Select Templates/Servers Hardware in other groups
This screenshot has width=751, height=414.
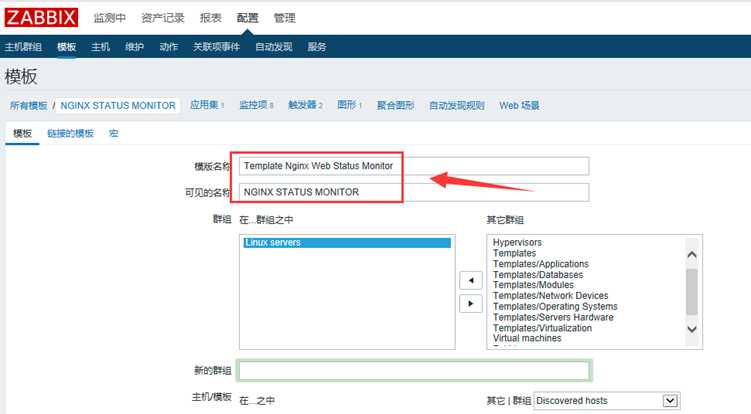(x=553, y=317)
